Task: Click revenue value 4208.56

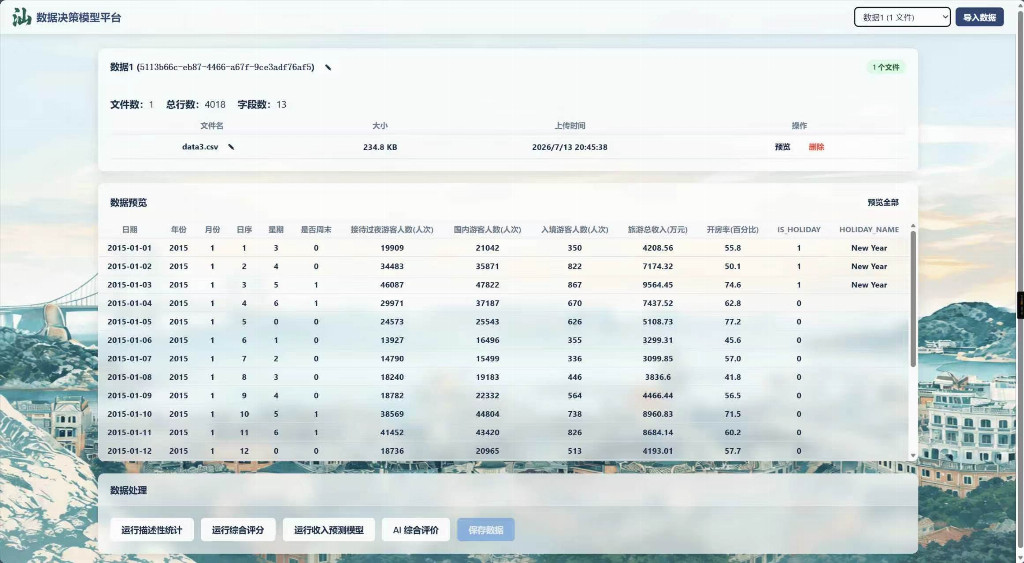Action: point(658,248)
